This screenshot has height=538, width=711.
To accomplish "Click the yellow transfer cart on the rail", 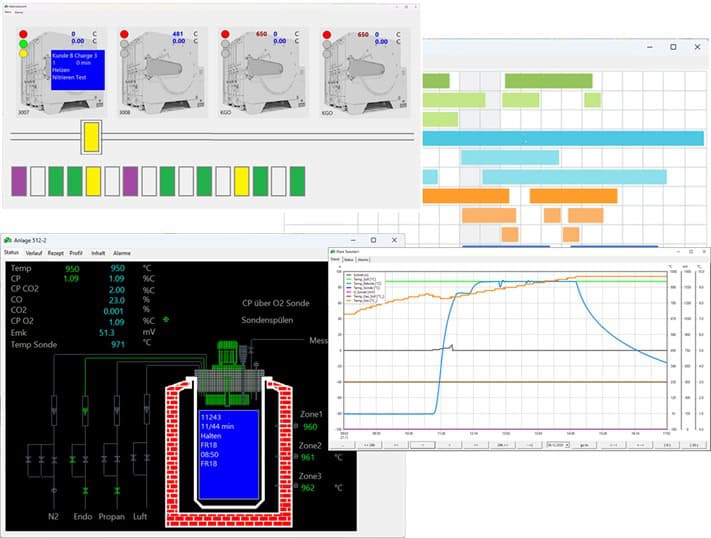I will coord(91,137).
